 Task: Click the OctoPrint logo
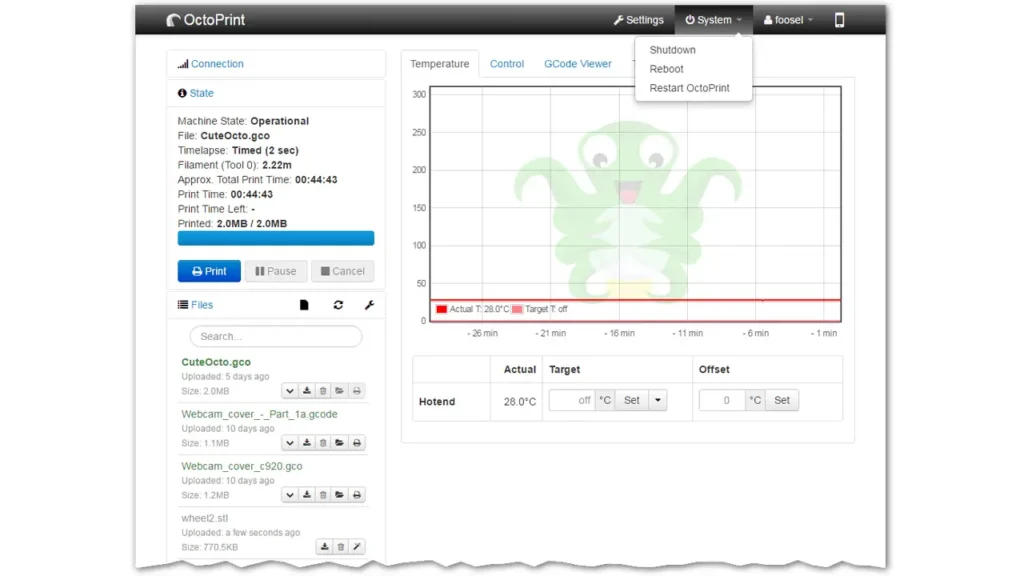click(206, 20)
